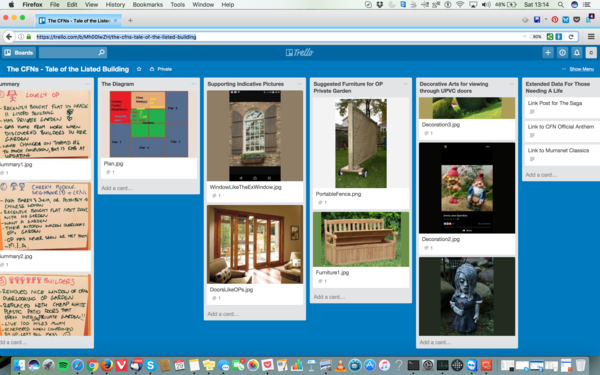Open Google Chrome from the dock
Screen dimensions: 600x375
(x=92, y=365)
